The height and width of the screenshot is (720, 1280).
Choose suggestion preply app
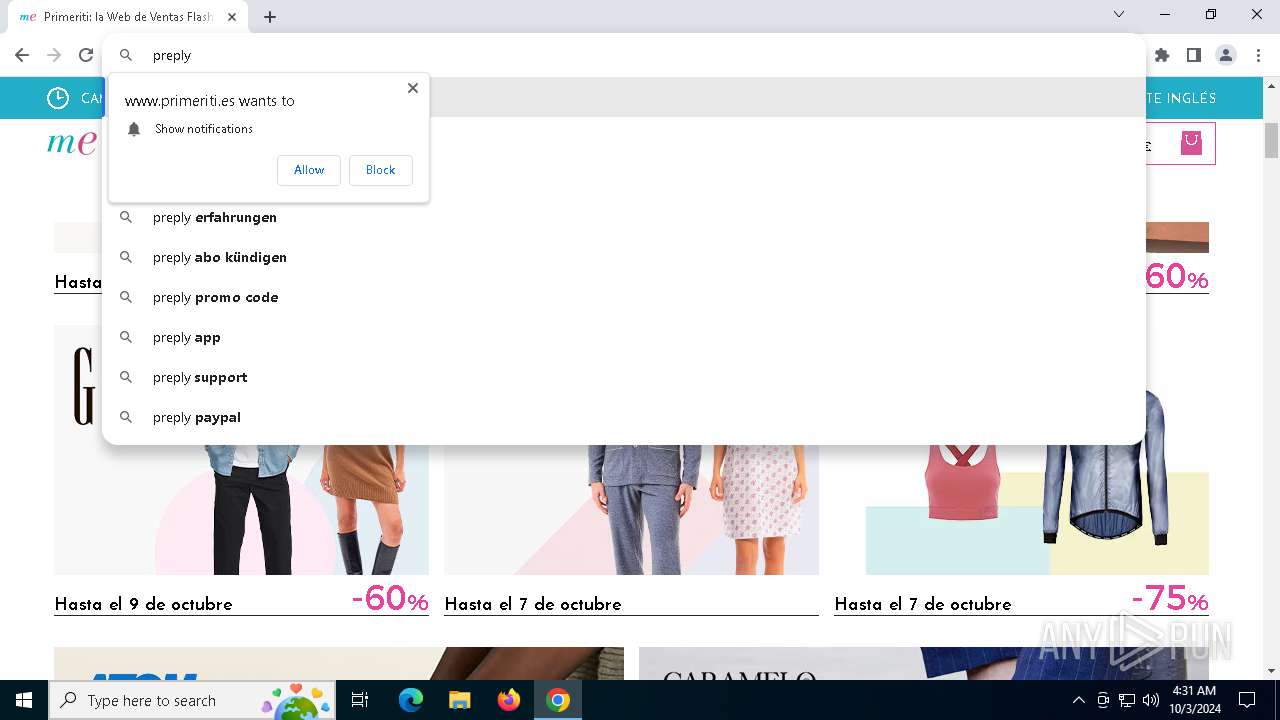(x=624, y=337)
